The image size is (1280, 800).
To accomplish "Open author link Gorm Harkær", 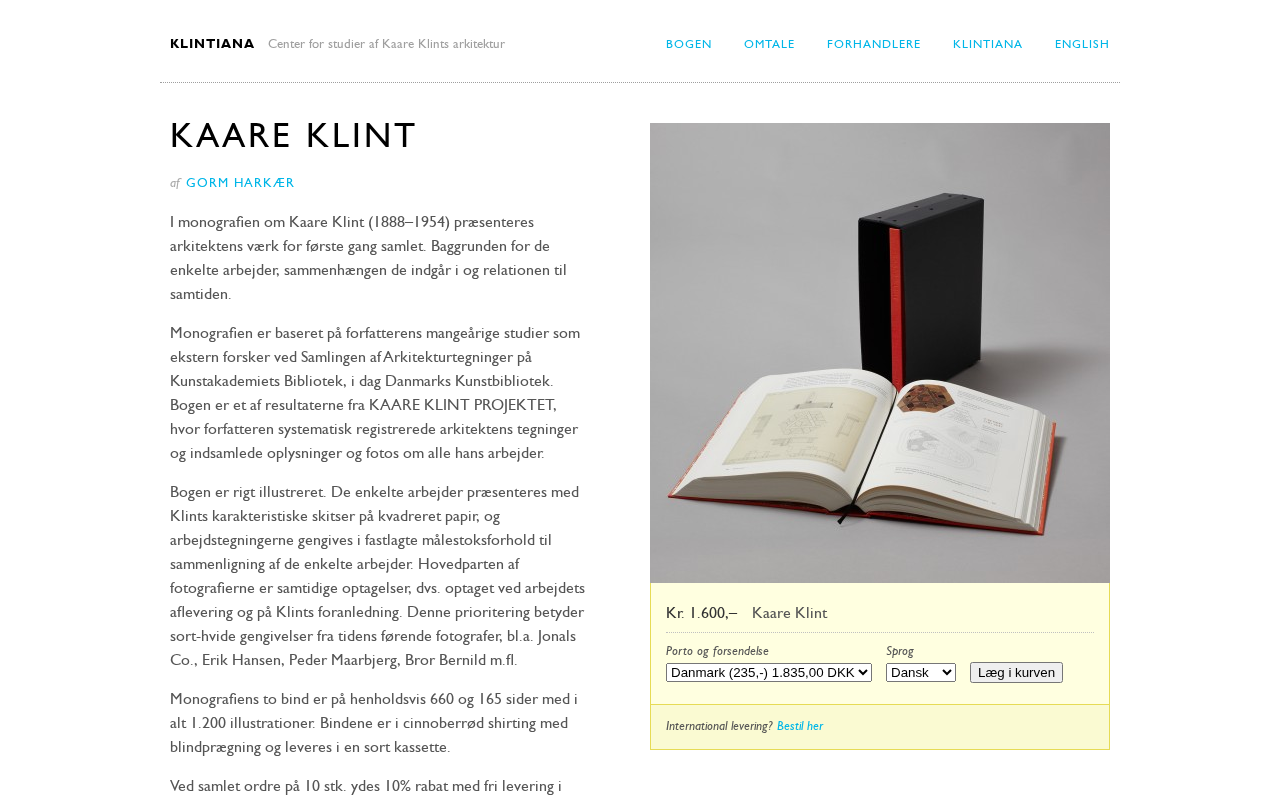I will (x=240, y=183).
